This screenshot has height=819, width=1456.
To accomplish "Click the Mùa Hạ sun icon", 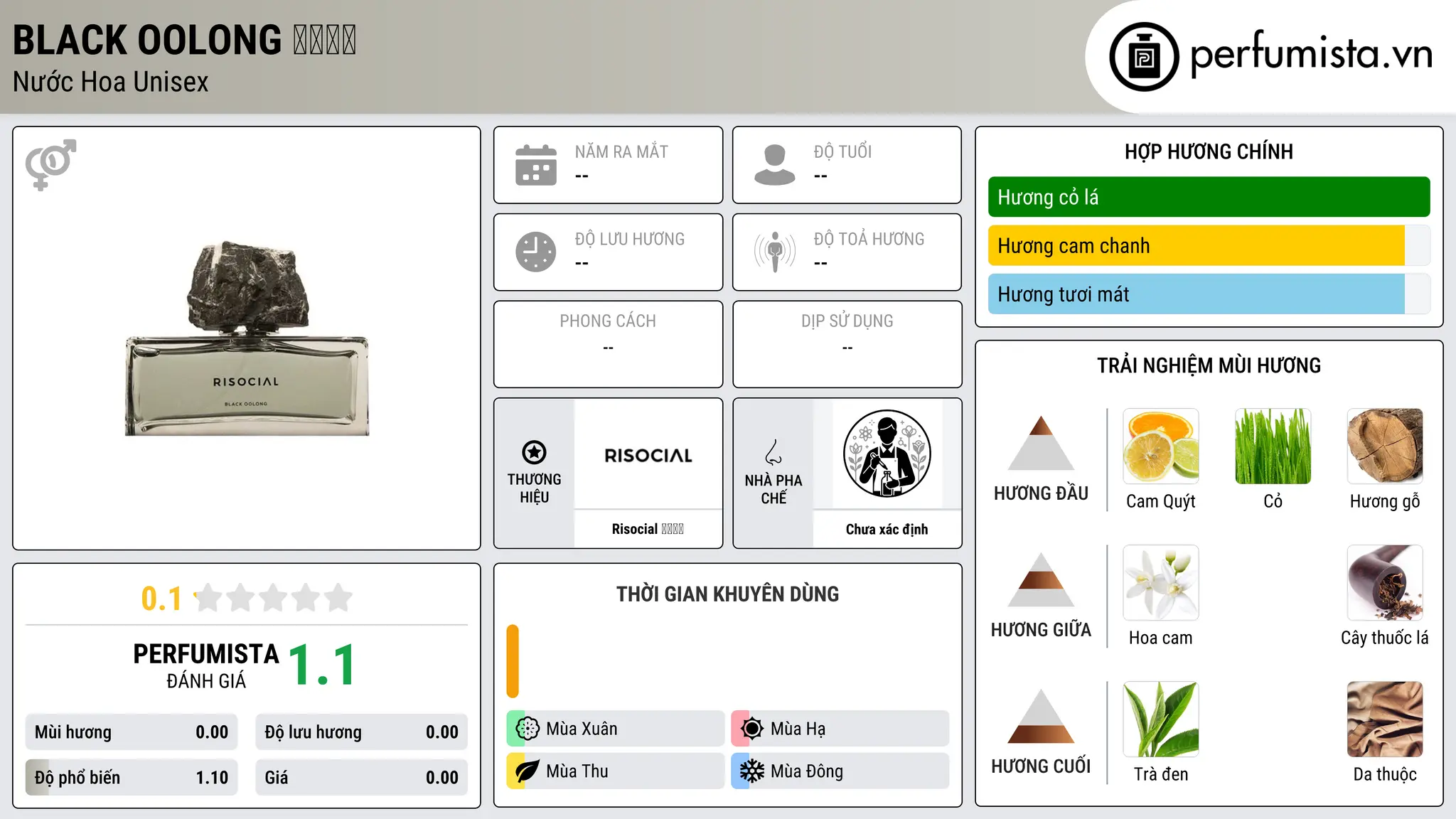I will pyautogui.click(x=752, y=729).
